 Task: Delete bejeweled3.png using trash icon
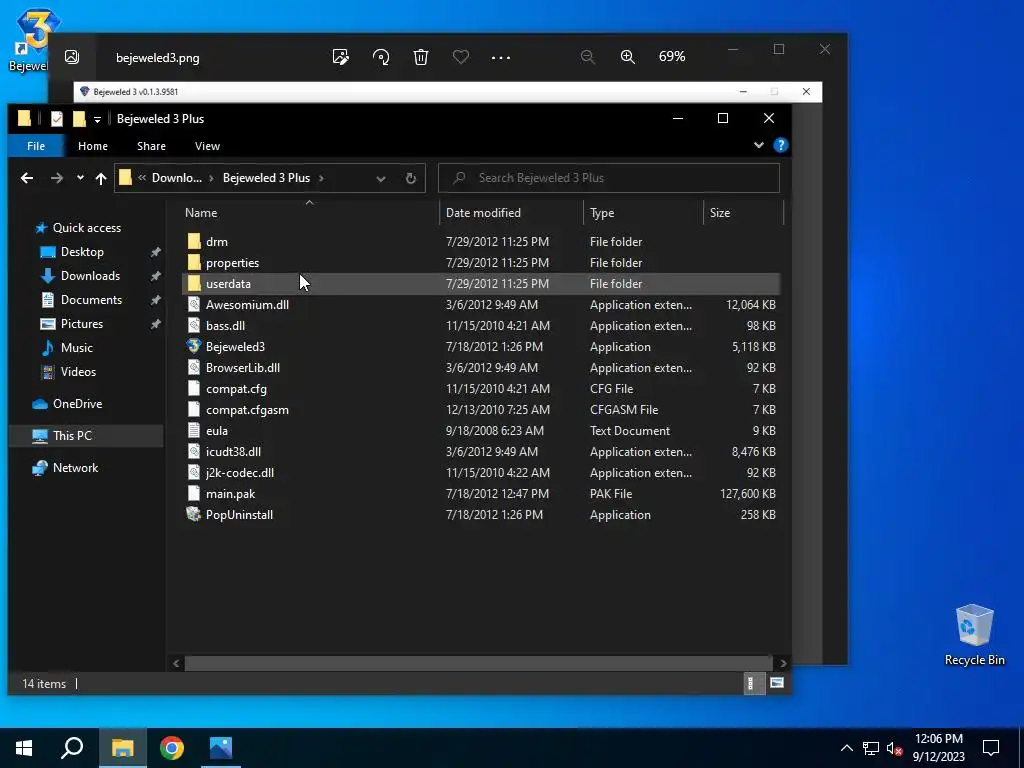tap(421, 57)
